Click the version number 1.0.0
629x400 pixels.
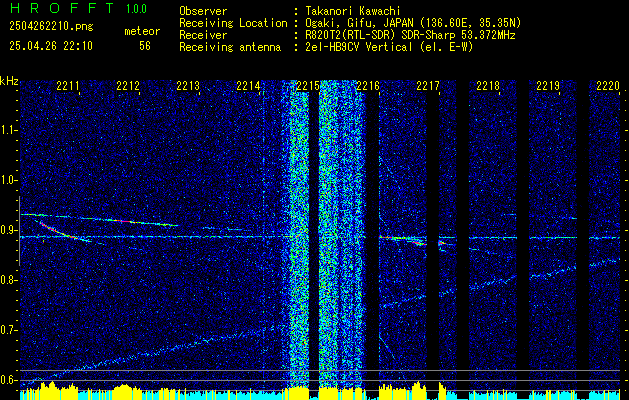pos(136,9)
